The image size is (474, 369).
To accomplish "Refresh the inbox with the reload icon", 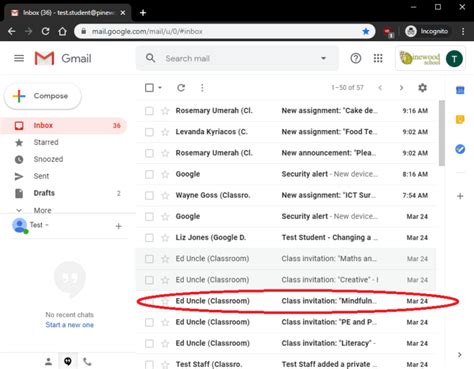I will (x=181, y=88).
